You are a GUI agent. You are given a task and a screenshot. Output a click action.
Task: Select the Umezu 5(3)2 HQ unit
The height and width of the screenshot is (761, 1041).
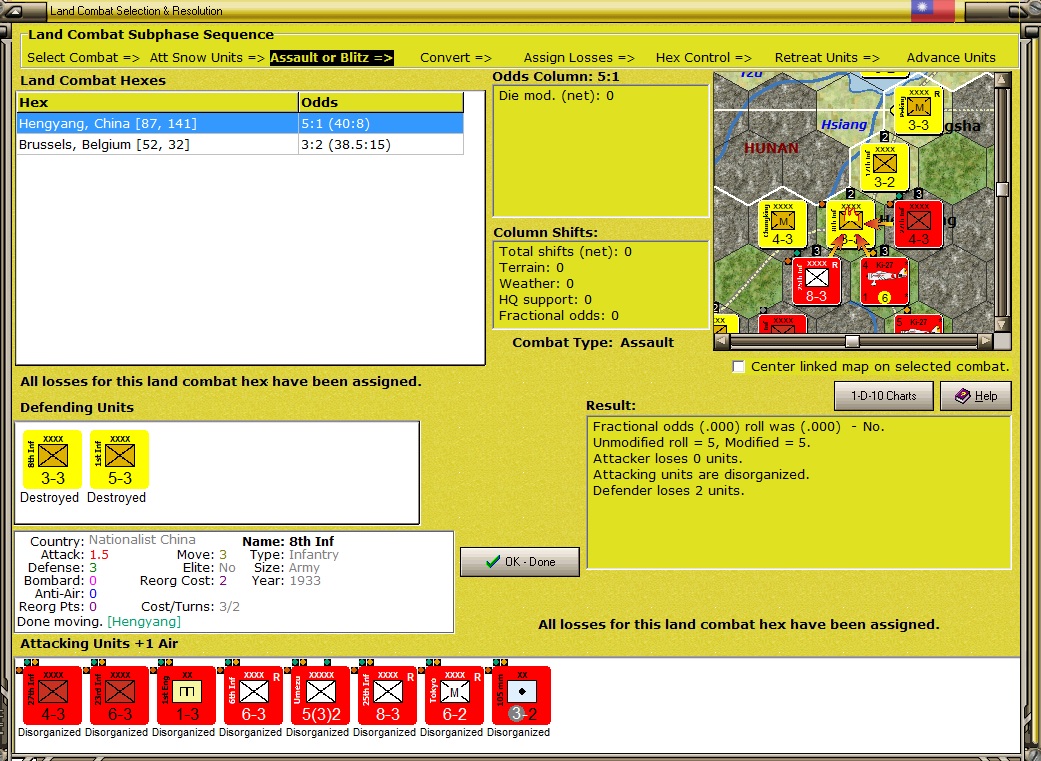[321, 695]
